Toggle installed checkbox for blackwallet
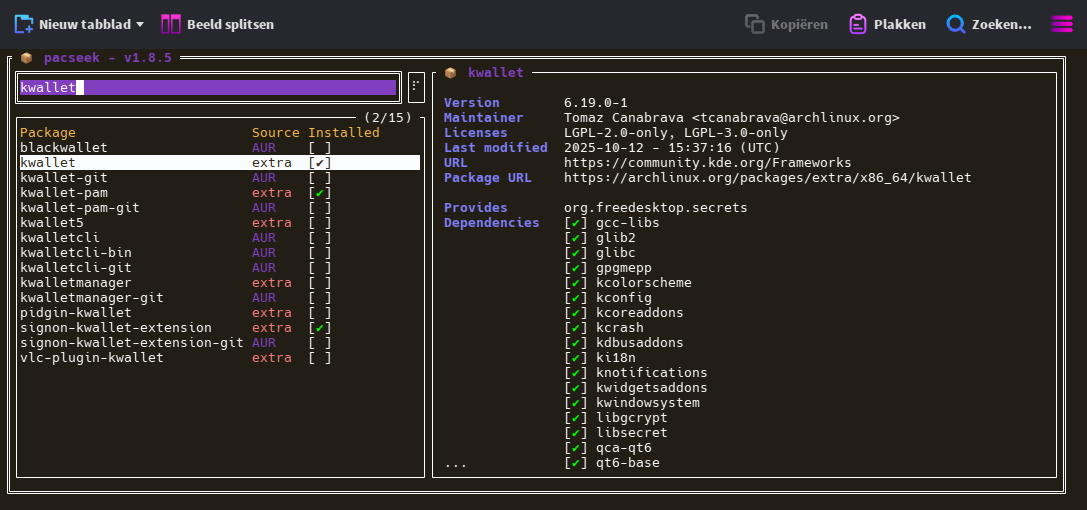The width and height of the screenshot is (1087, 510). pos(320,148)
